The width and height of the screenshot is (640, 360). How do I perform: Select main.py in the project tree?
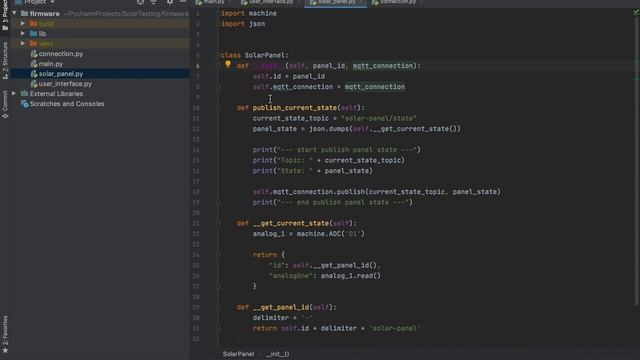point(51,64)
